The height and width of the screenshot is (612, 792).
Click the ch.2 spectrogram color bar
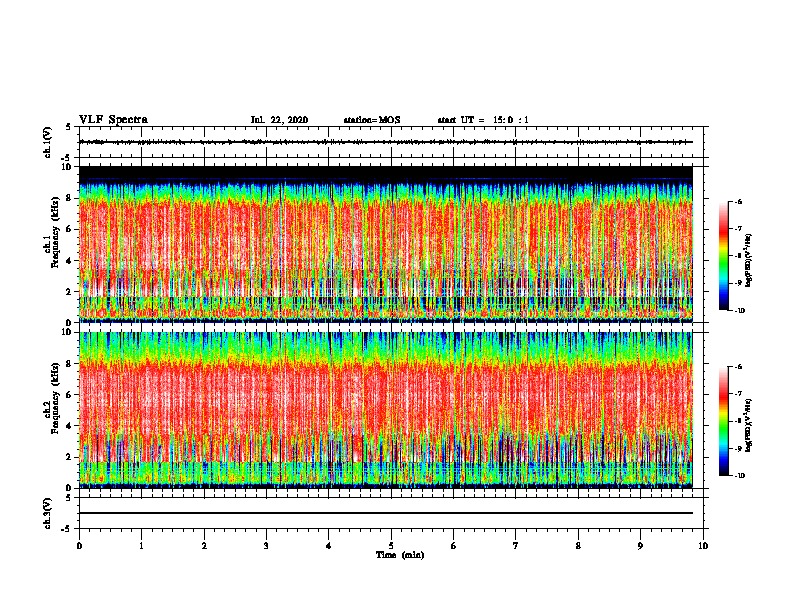click(724, 421)
